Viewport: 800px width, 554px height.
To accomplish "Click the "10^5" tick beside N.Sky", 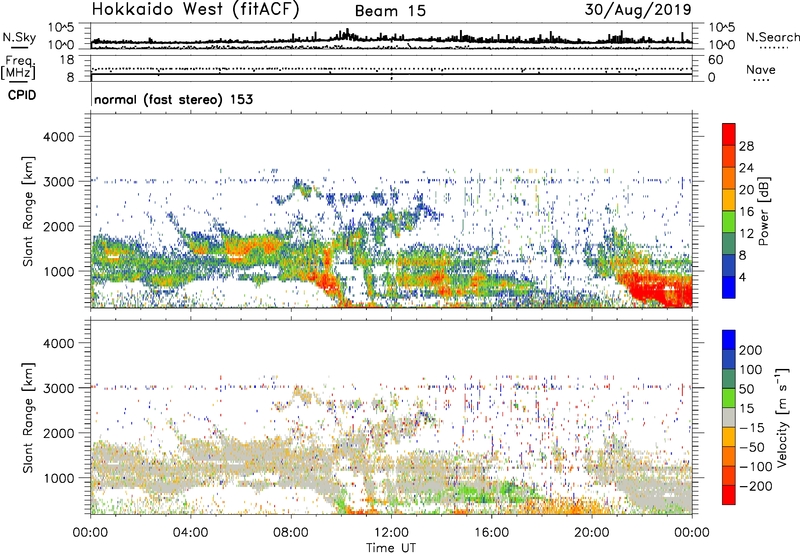I will [61, 28].
